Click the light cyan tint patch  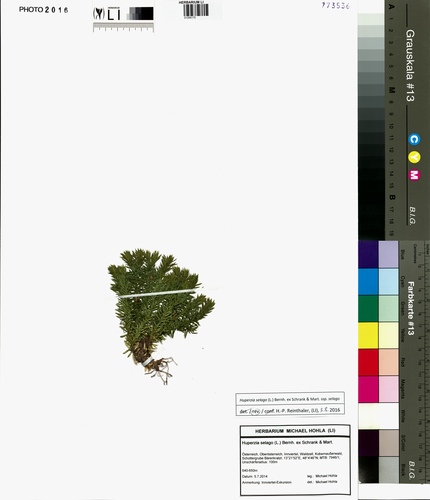pos(389,282)
